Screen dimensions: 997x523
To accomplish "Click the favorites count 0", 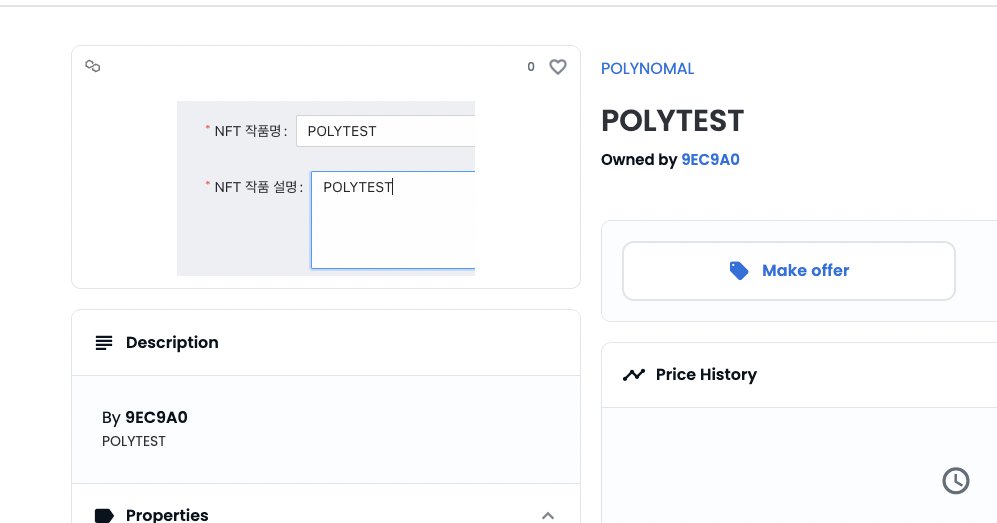I will 531,67.
